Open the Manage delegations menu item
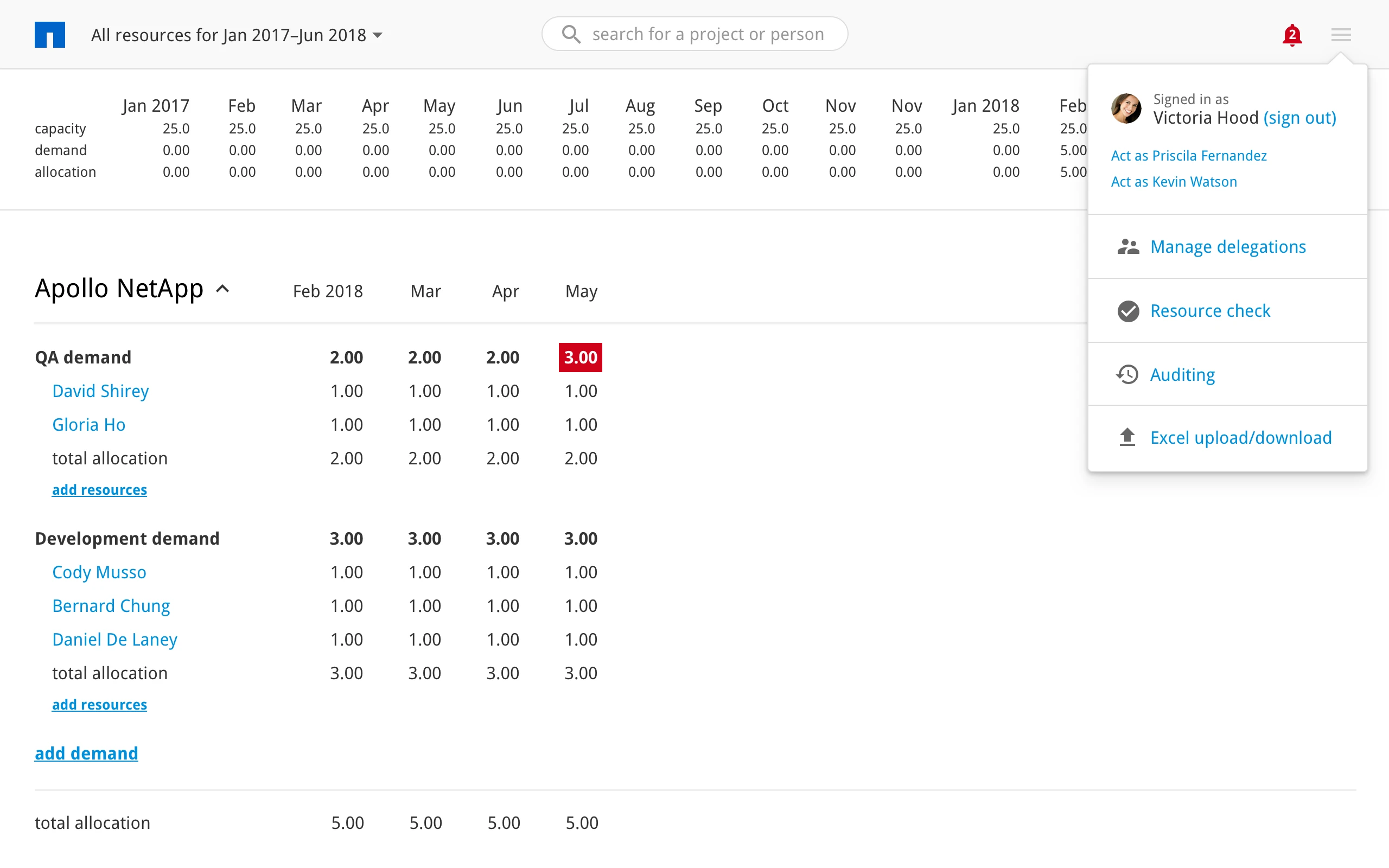The height and width of the screenshot is (868, 1389). (x=1228, y=247)
